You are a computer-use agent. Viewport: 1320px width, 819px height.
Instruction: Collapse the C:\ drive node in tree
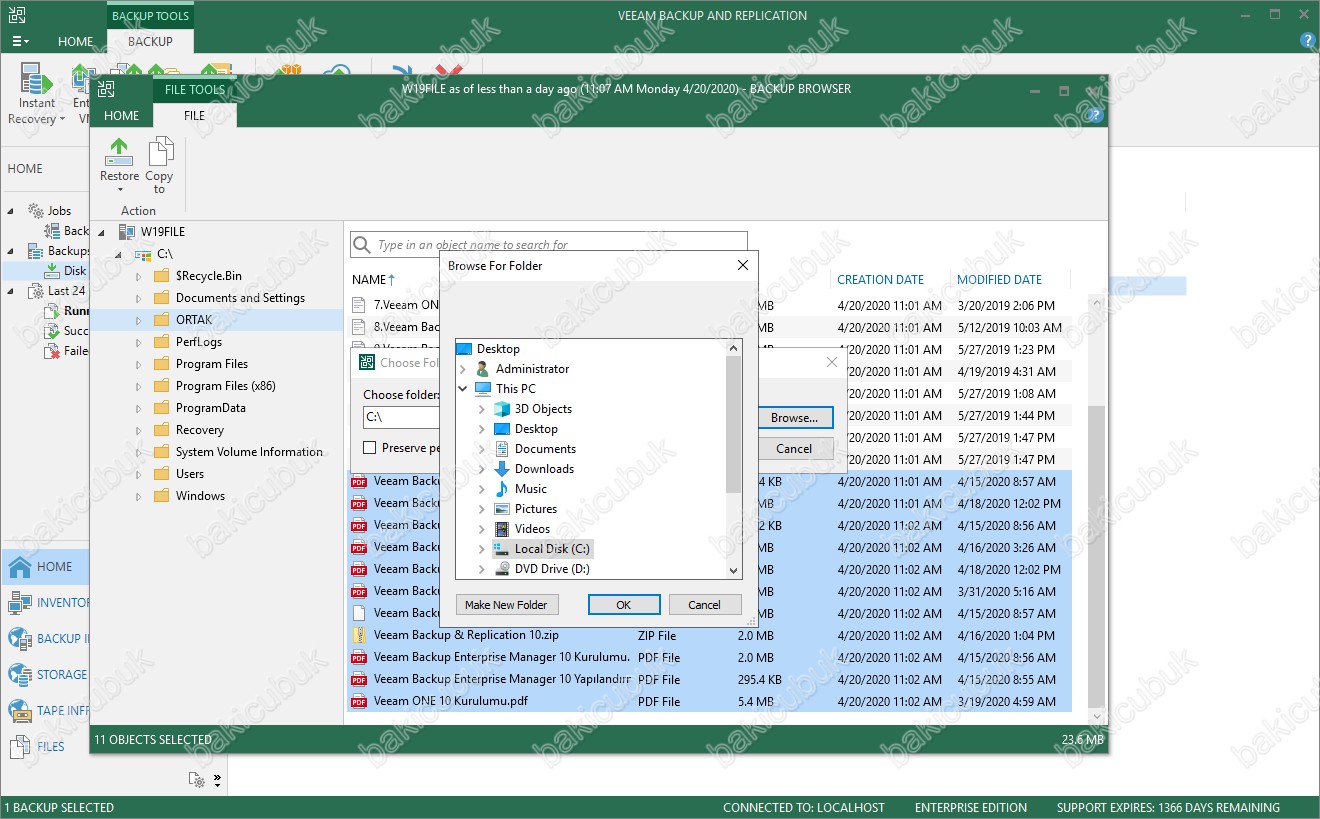(x=120, y=255)
